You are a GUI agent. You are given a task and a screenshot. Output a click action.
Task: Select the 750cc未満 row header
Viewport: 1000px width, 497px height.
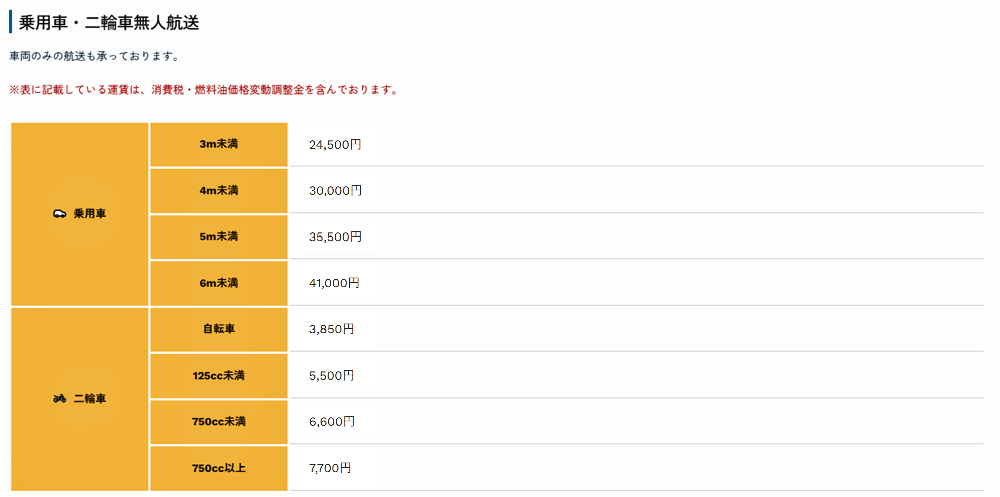pos(219,422)
